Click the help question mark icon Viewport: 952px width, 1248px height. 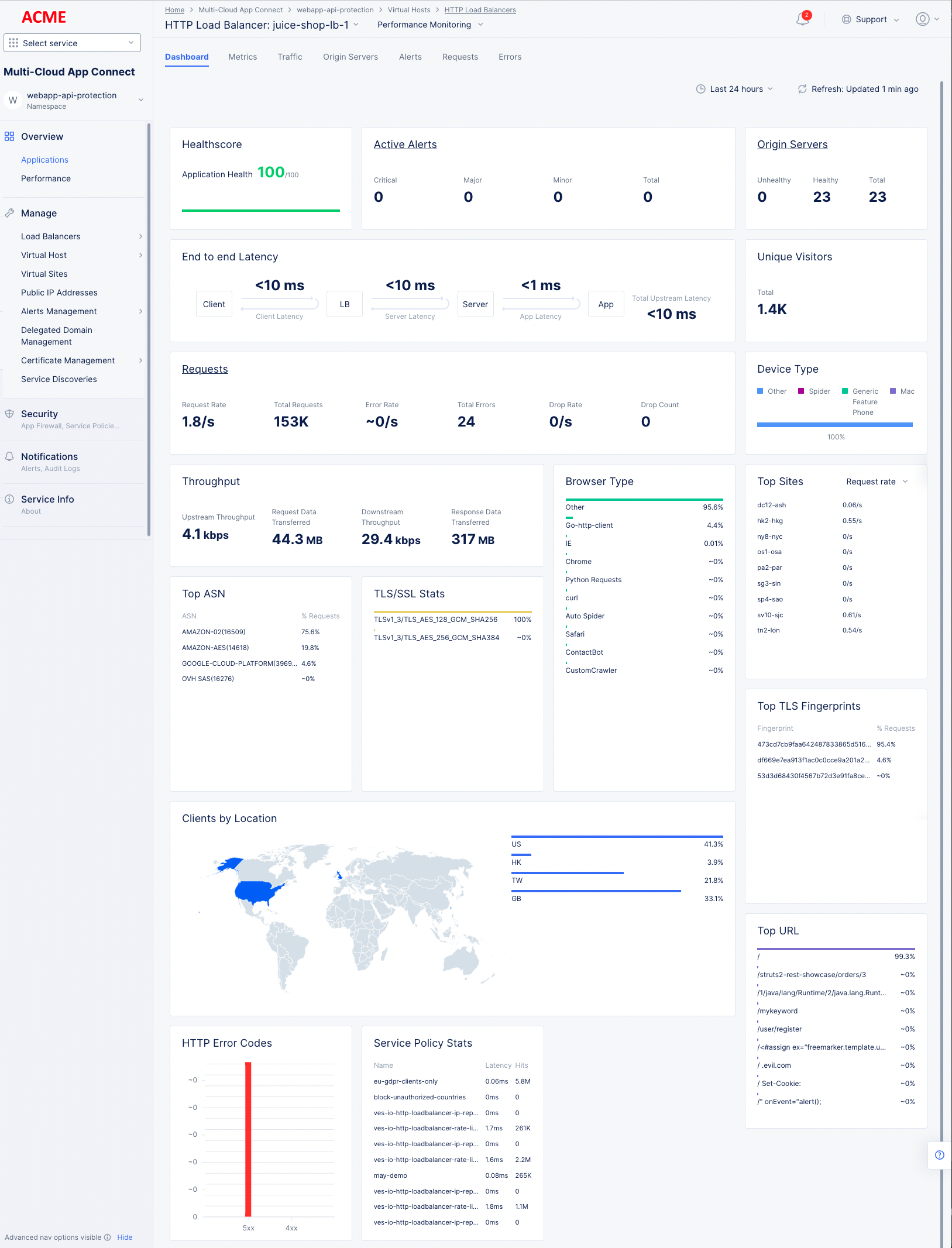pos(940,1156)
